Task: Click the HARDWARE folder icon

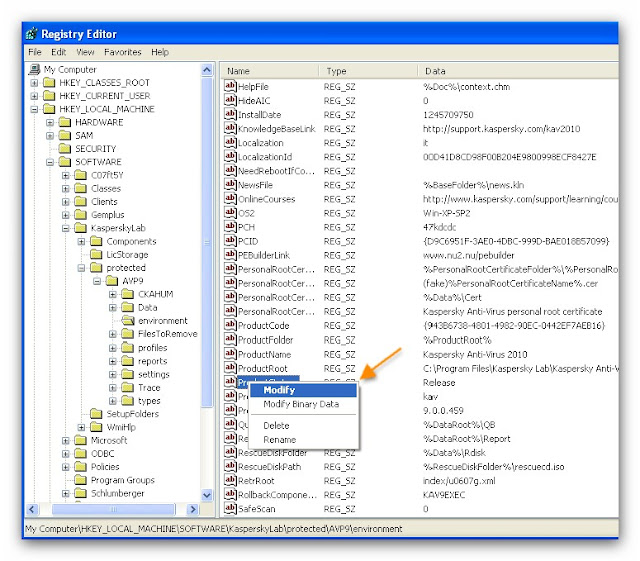Action: pos(65,122)
